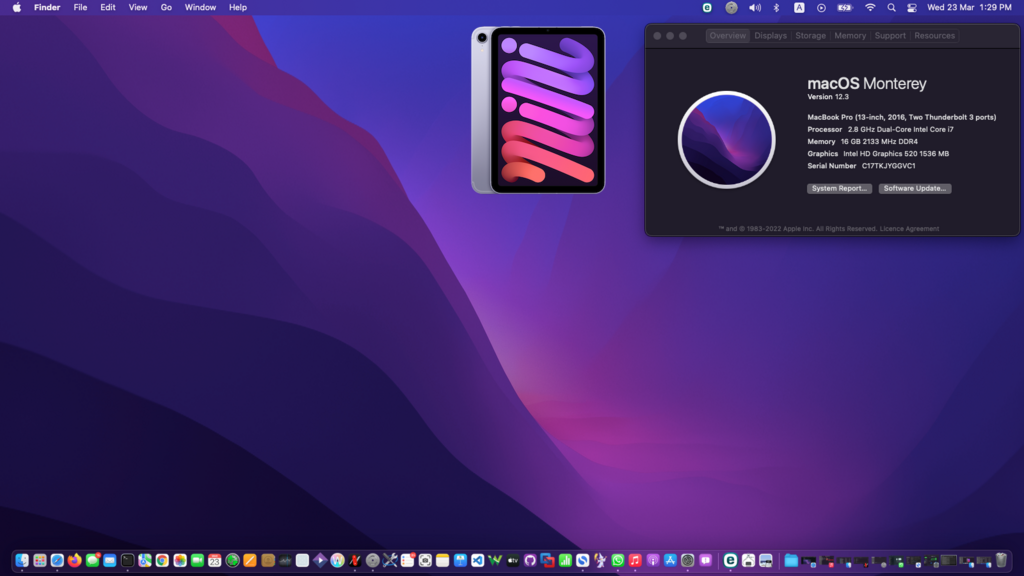Screen dimensions: 1024x576
Task: Open FaceTime from the Dock
Action: (x=197, y=560)
